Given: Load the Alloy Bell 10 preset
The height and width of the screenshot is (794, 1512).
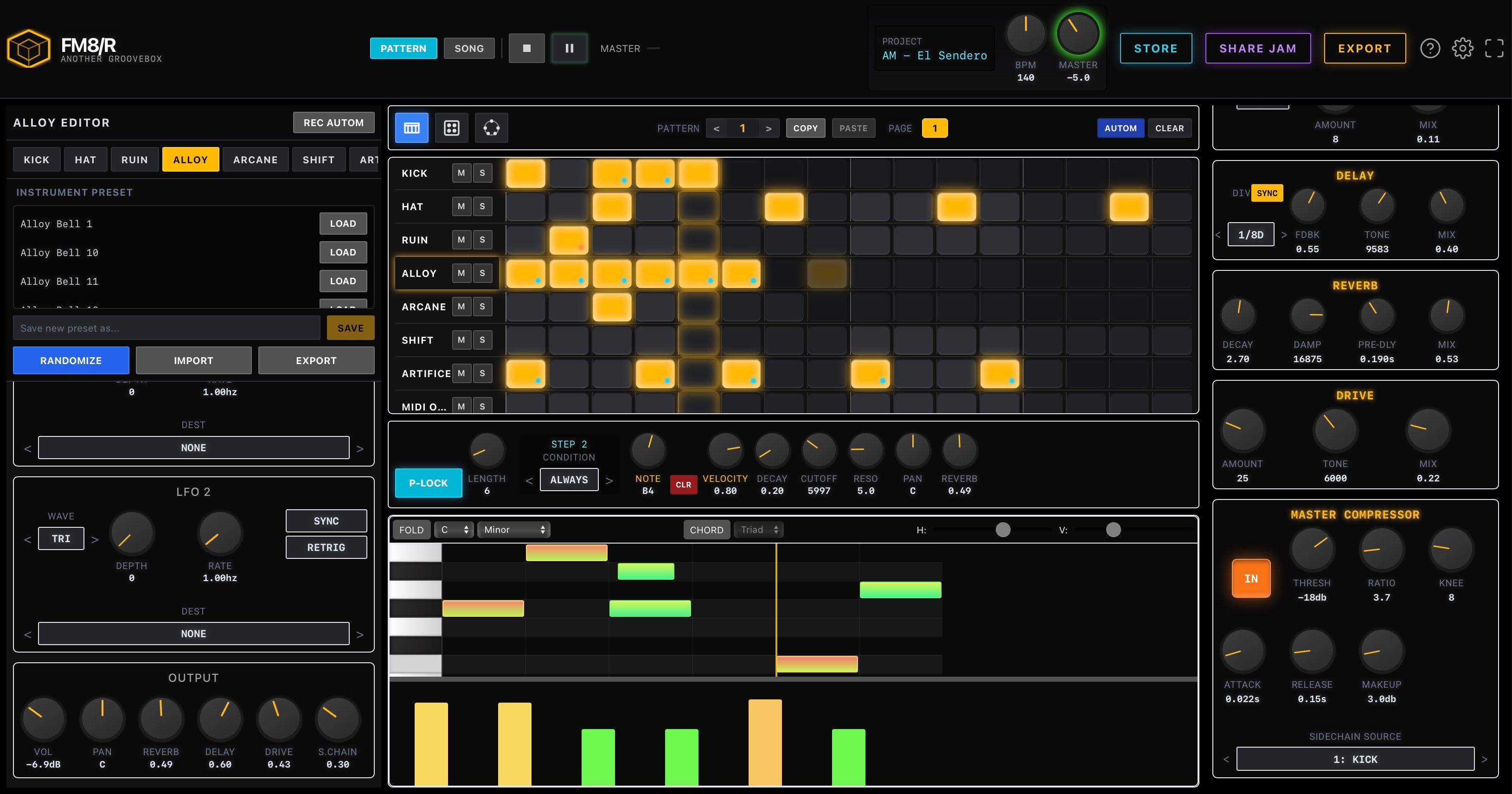Looking at the screenshot, I should click(x=343, y=252).
